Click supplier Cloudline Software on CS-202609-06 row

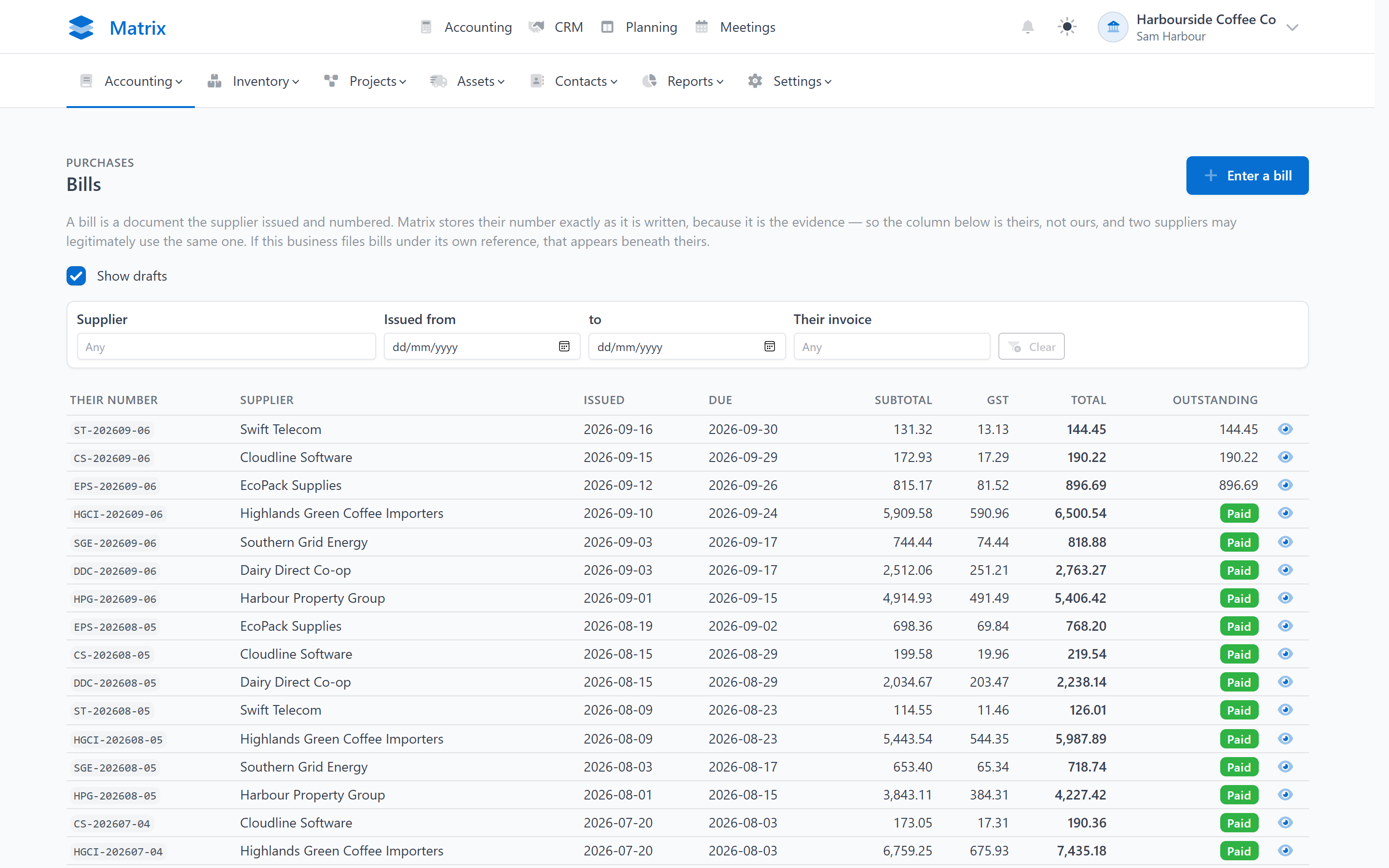pyautogui.click(x=296, y=458)
